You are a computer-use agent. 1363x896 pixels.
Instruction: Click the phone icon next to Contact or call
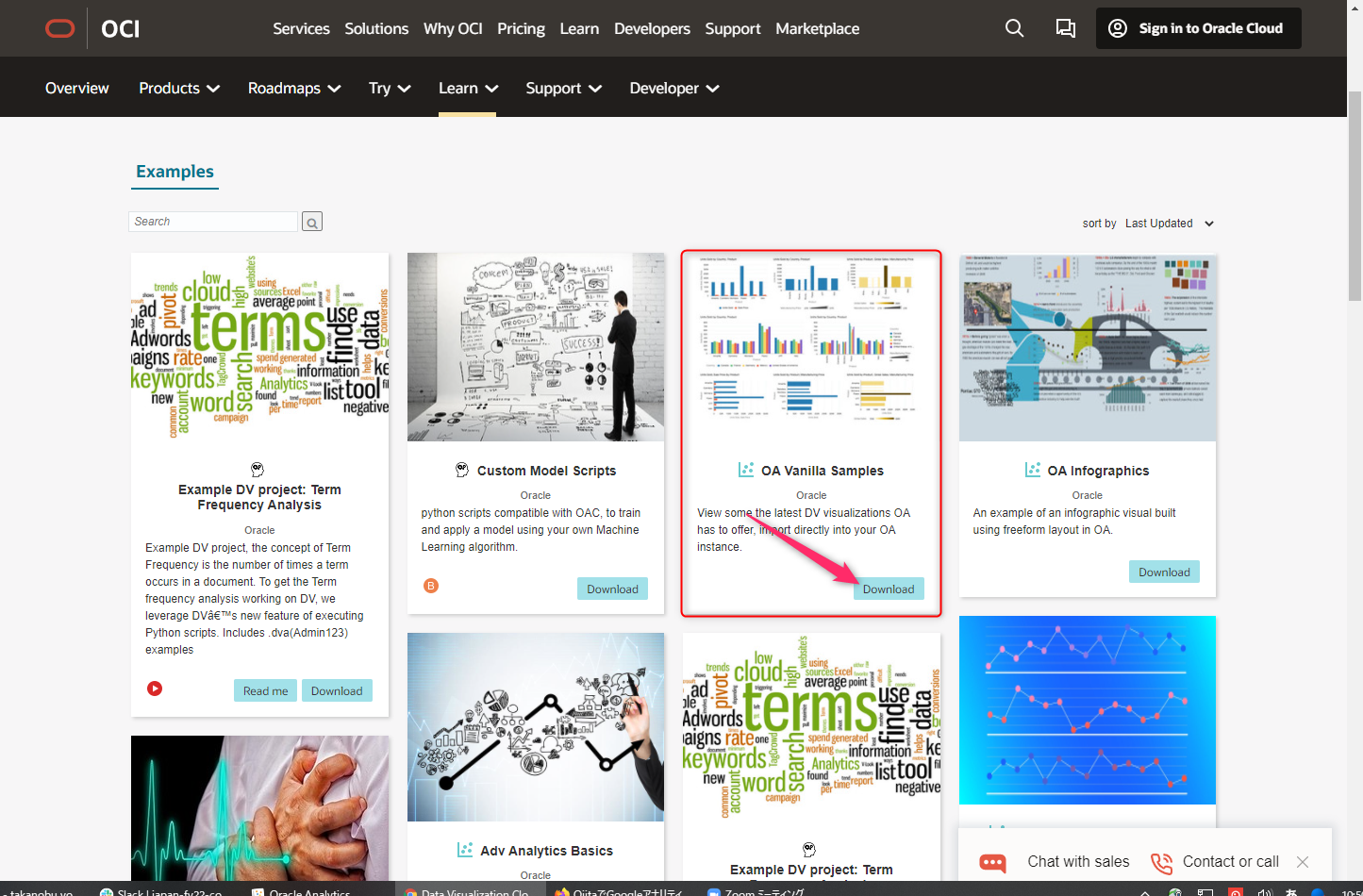[1161, 862]
